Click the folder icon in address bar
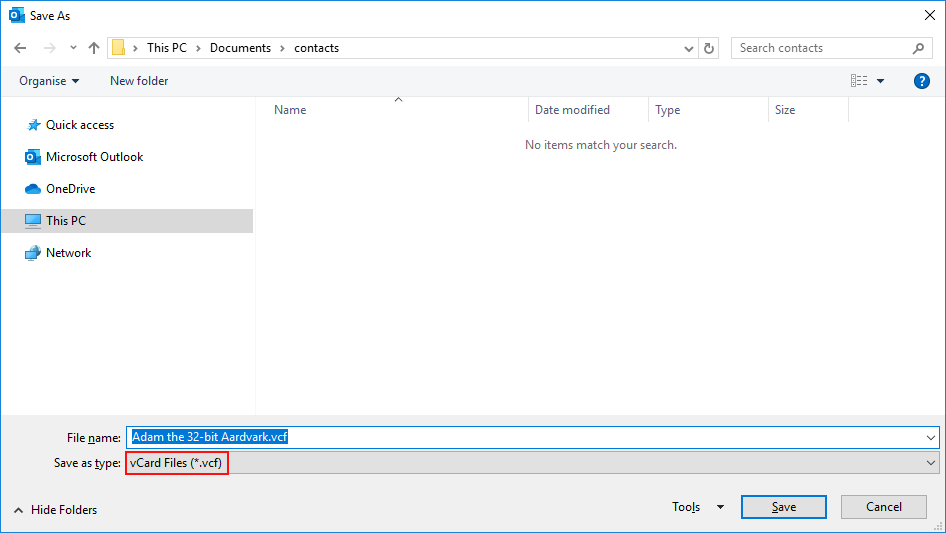This screenshot has height=533, width=946. [118, 48]
